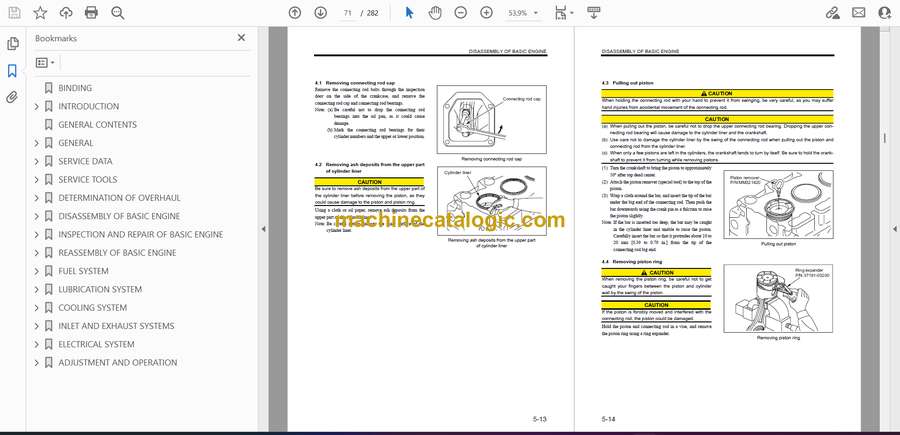Viewport: 900px width, 435px height.
Task: Open the BINDING bookmark
Action: [x=75, y=88]
